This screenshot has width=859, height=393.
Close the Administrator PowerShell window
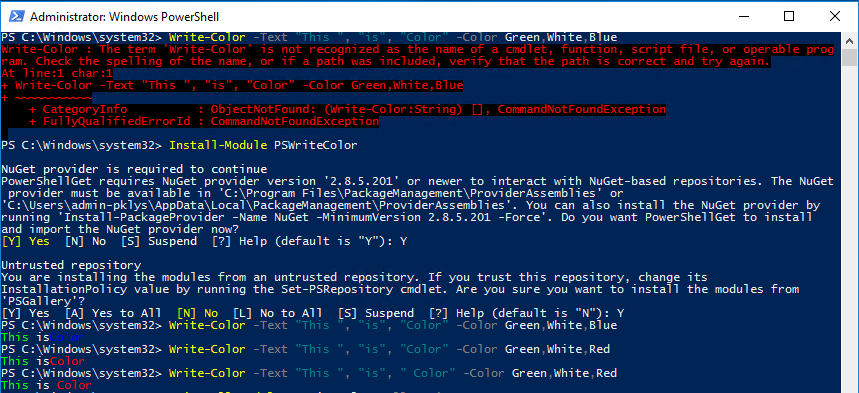tap(835, 16)
